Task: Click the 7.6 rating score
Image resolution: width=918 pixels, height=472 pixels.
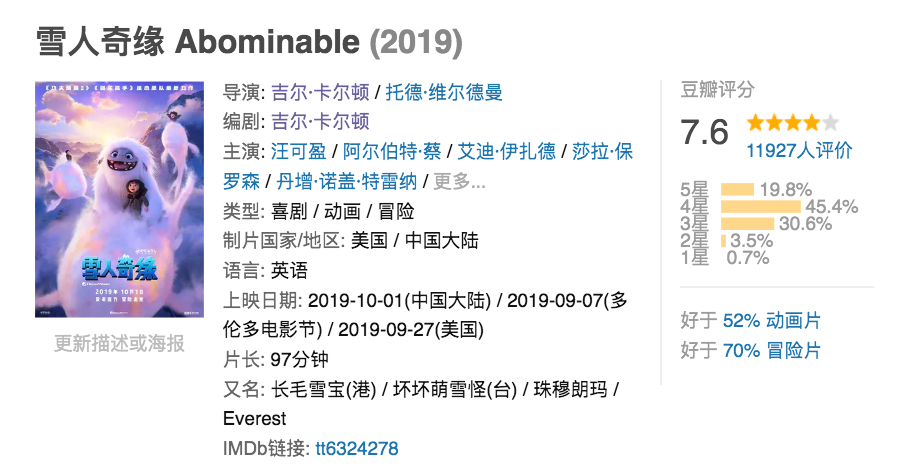Action: pos(705,131)
